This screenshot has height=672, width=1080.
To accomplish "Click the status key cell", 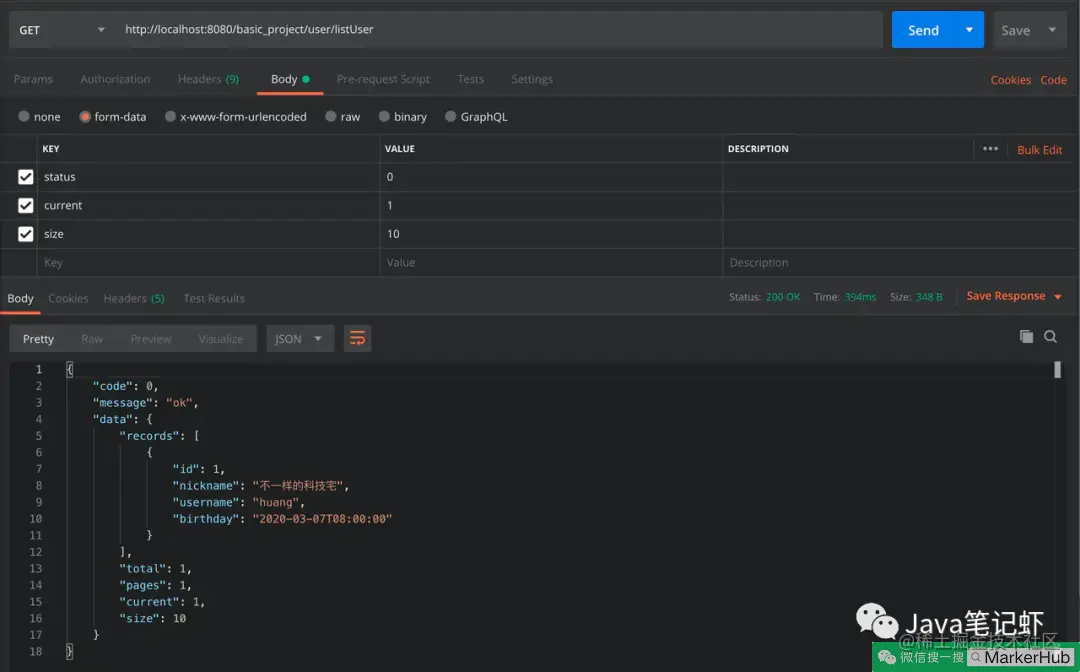I will point(208,177).
